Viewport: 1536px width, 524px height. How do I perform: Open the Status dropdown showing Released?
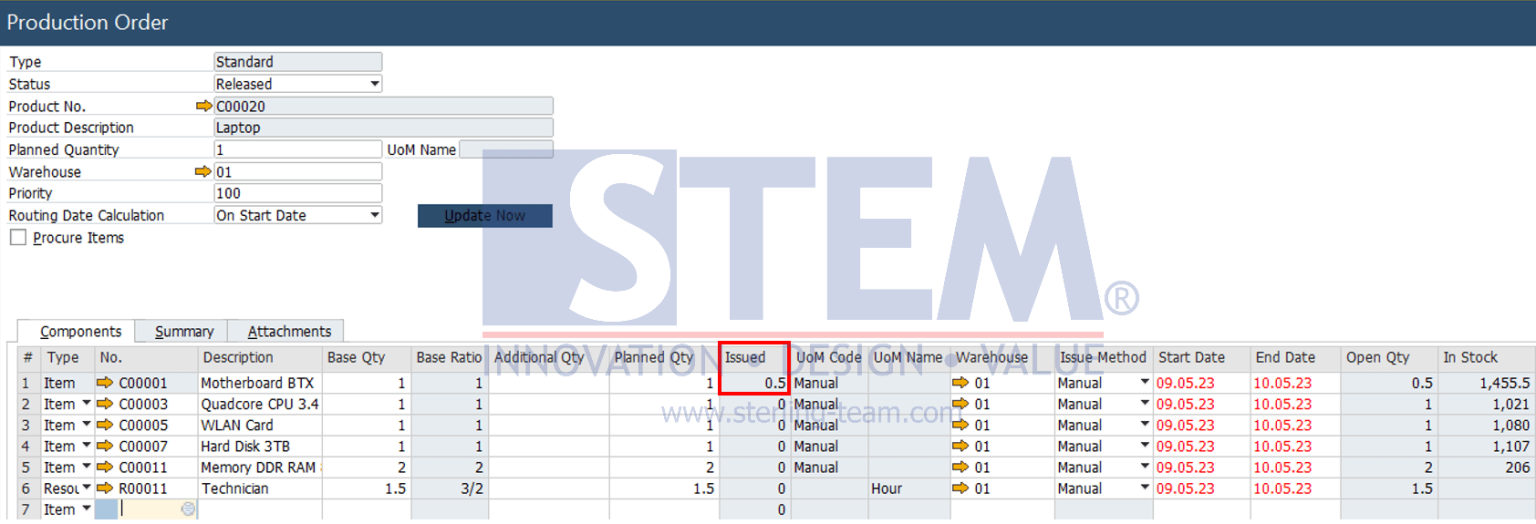(x=374, y=84)
